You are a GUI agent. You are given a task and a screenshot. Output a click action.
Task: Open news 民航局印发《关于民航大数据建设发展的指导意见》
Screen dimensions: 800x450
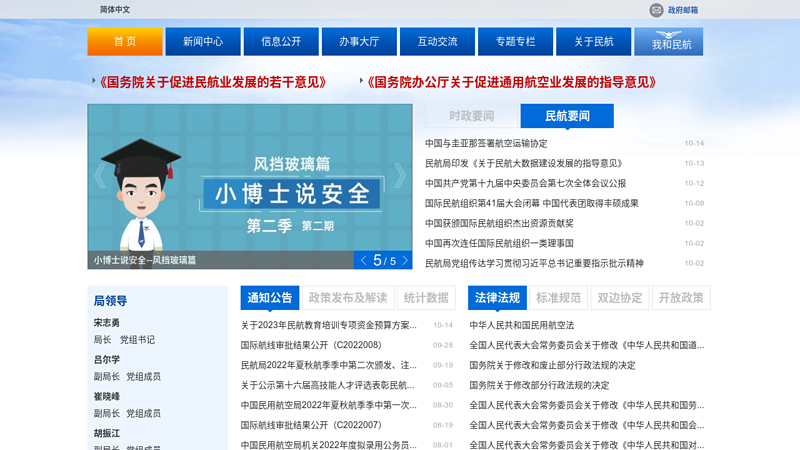point(525,163)
